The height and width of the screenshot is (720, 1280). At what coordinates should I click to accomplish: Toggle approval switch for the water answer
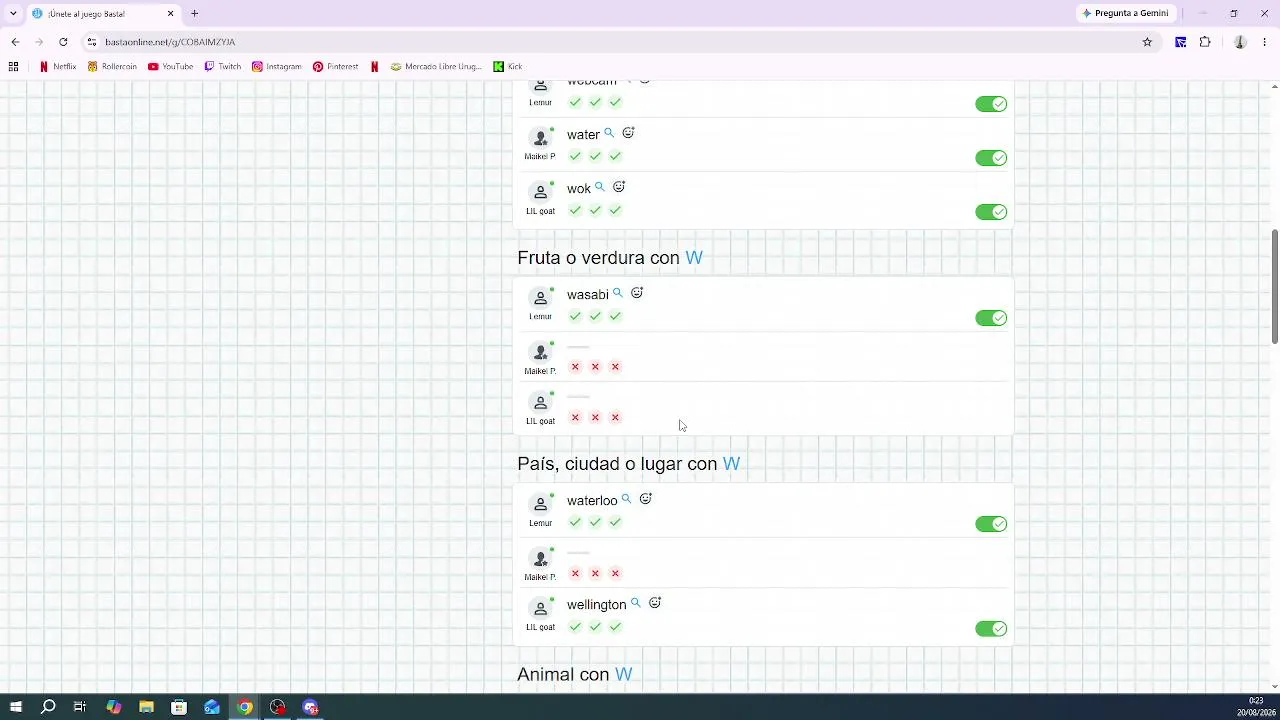[991, 158]
